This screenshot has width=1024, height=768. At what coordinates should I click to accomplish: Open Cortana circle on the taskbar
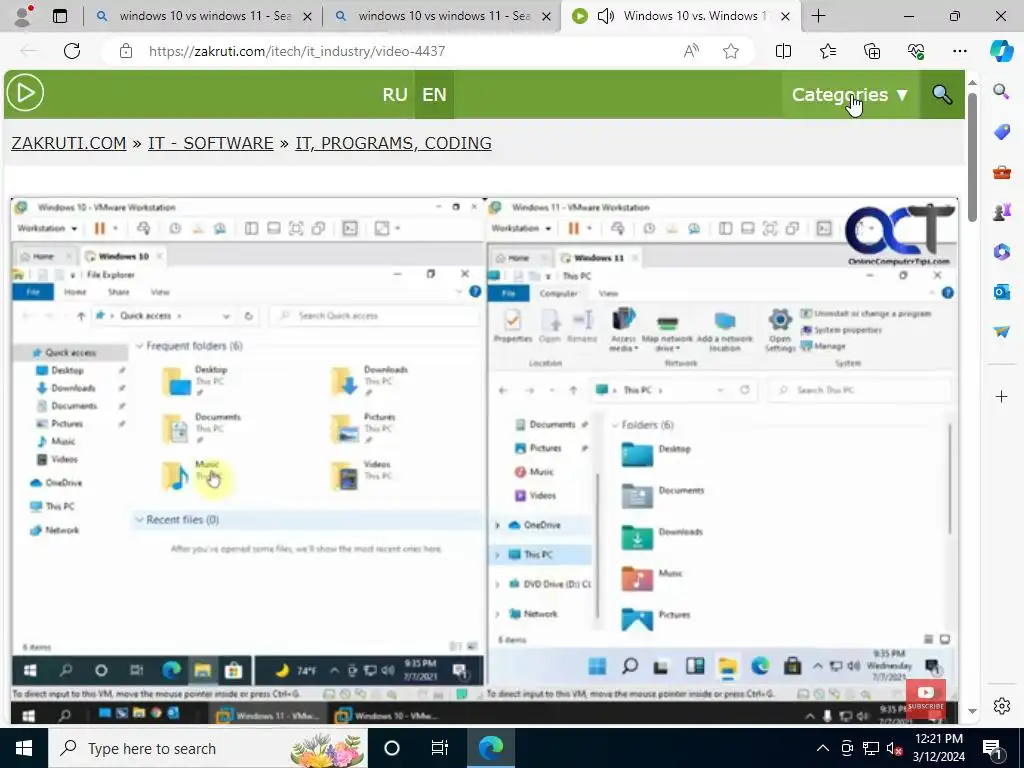click(392, 748)
